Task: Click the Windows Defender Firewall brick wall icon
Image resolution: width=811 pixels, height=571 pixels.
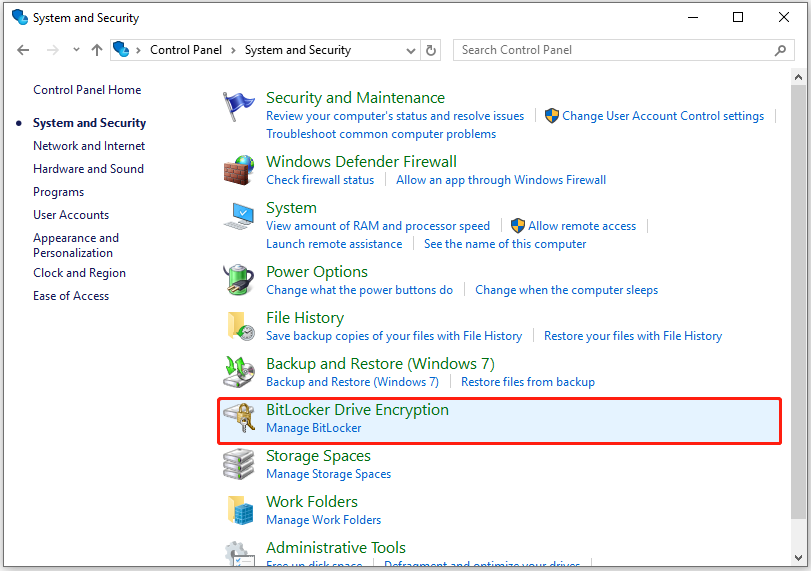Action: (x=239, y=170)
